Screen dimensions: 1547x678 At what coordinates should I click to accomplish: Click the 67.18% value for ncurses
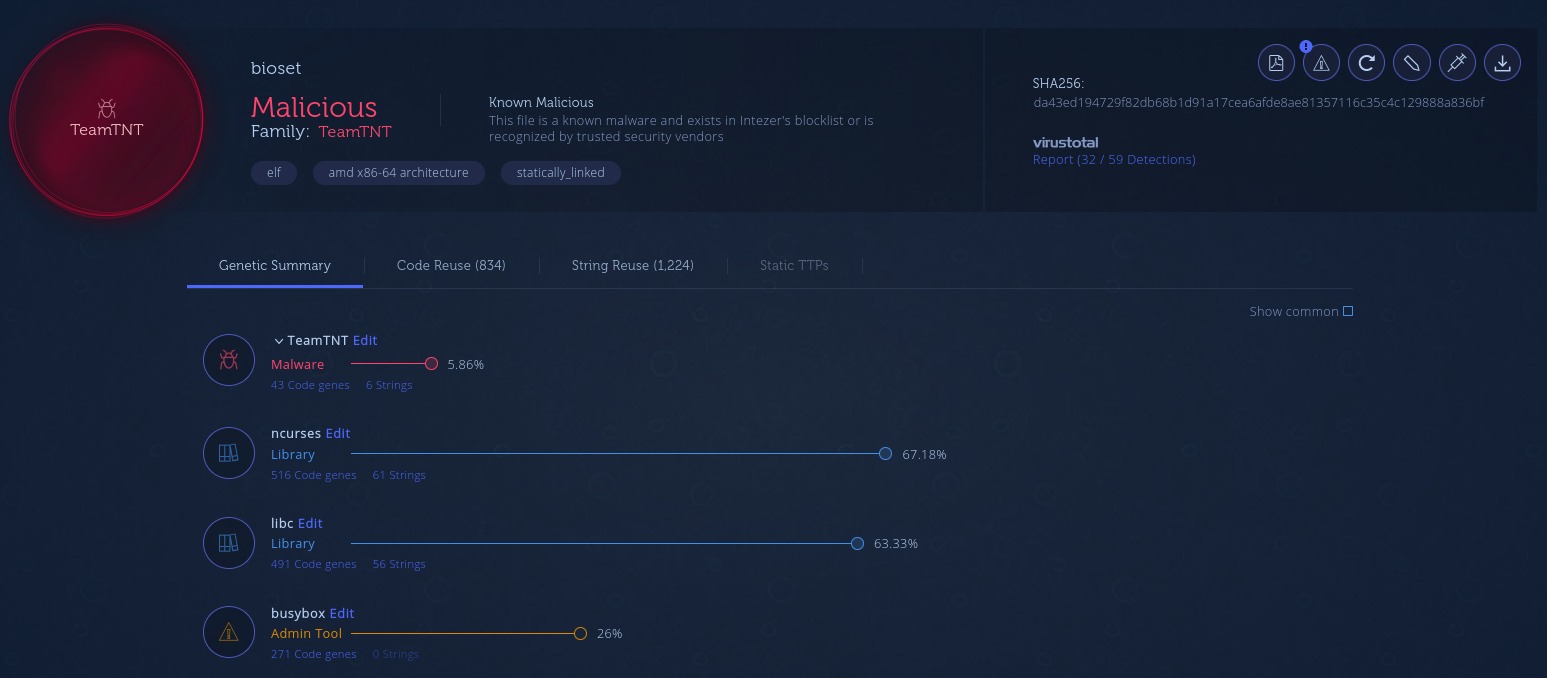(924, 454)
